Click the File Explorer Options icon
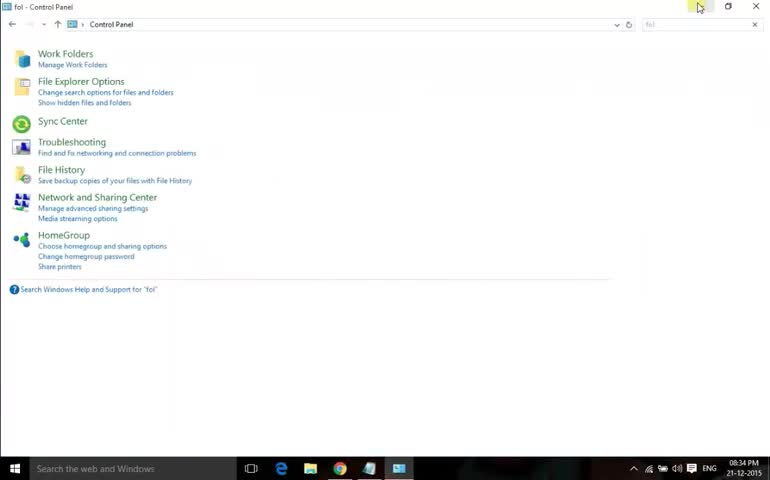The width and height of the screenshot is (770, 480). (x=22, y=87)
